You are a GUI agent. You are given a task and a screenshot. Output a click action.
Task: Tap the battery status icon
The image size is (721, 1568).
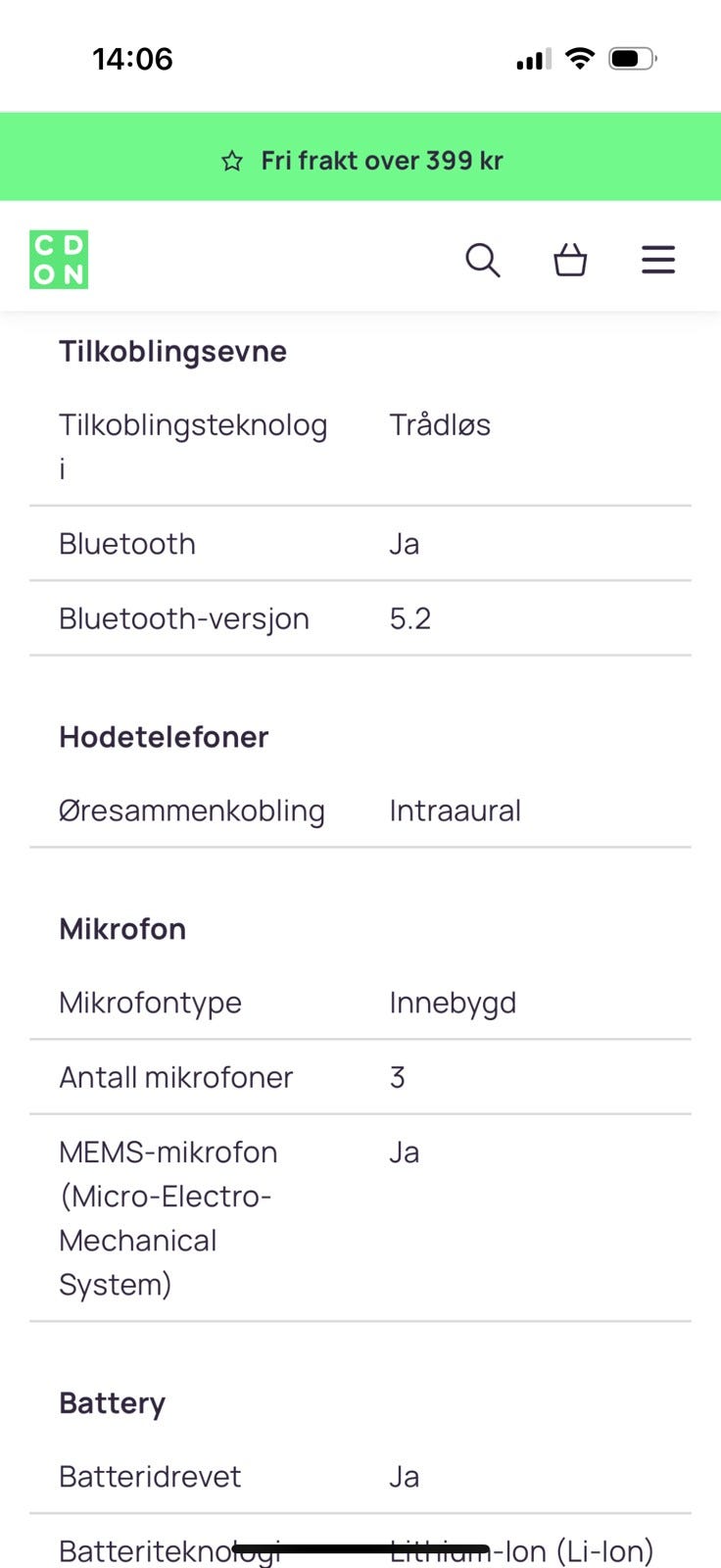click(632, 59)
